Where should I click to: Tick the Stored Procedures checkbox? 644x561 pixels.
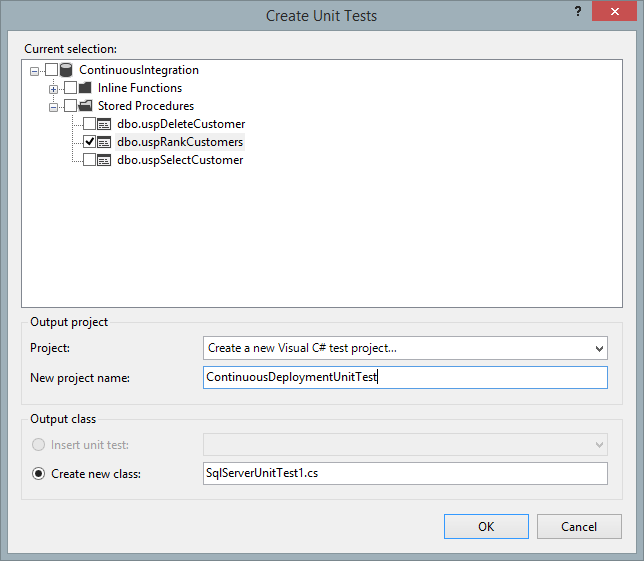coord(70,106)
